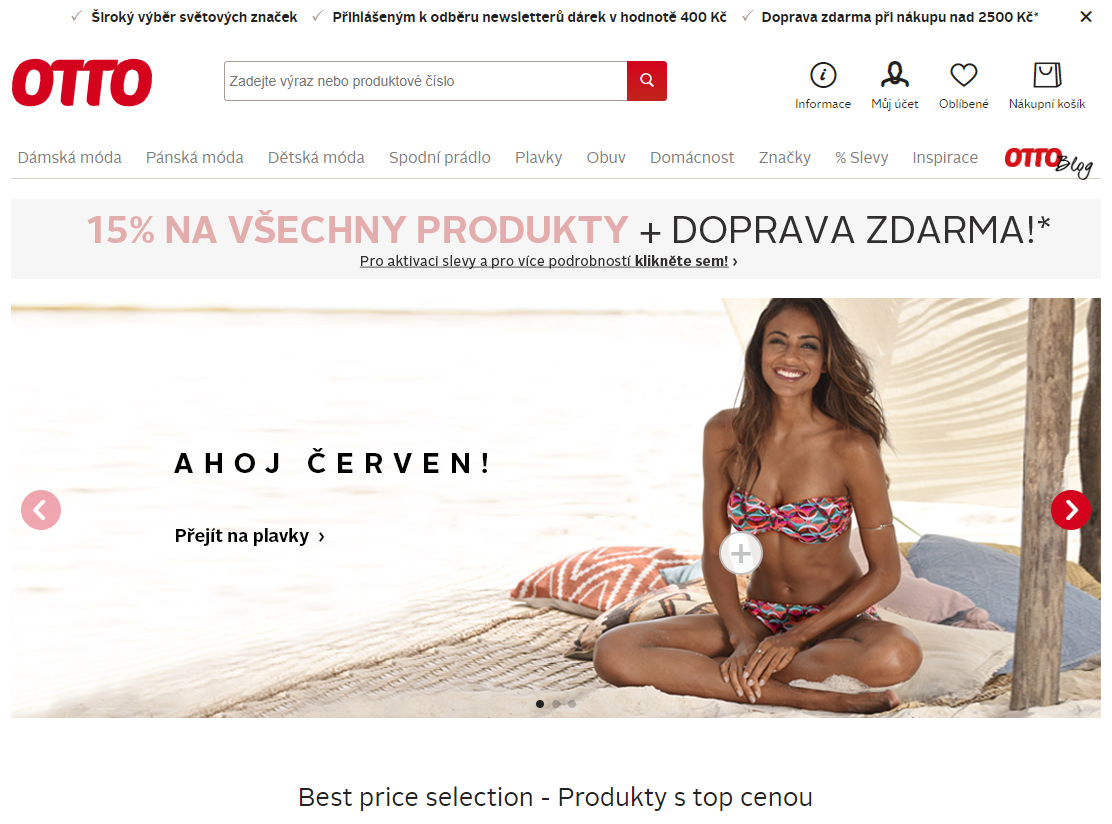Viewport: 1112px width, 824px height.
Task: Click the plus hotspot on bikini image
Action: pyautogui.click(x=740, y=553)
